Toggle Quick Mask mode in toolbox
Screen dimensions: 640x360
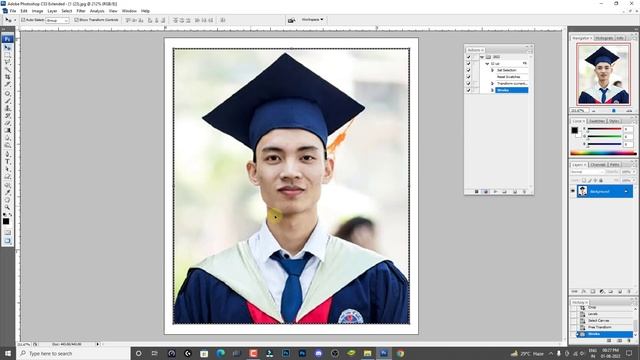tap(7, 232)
